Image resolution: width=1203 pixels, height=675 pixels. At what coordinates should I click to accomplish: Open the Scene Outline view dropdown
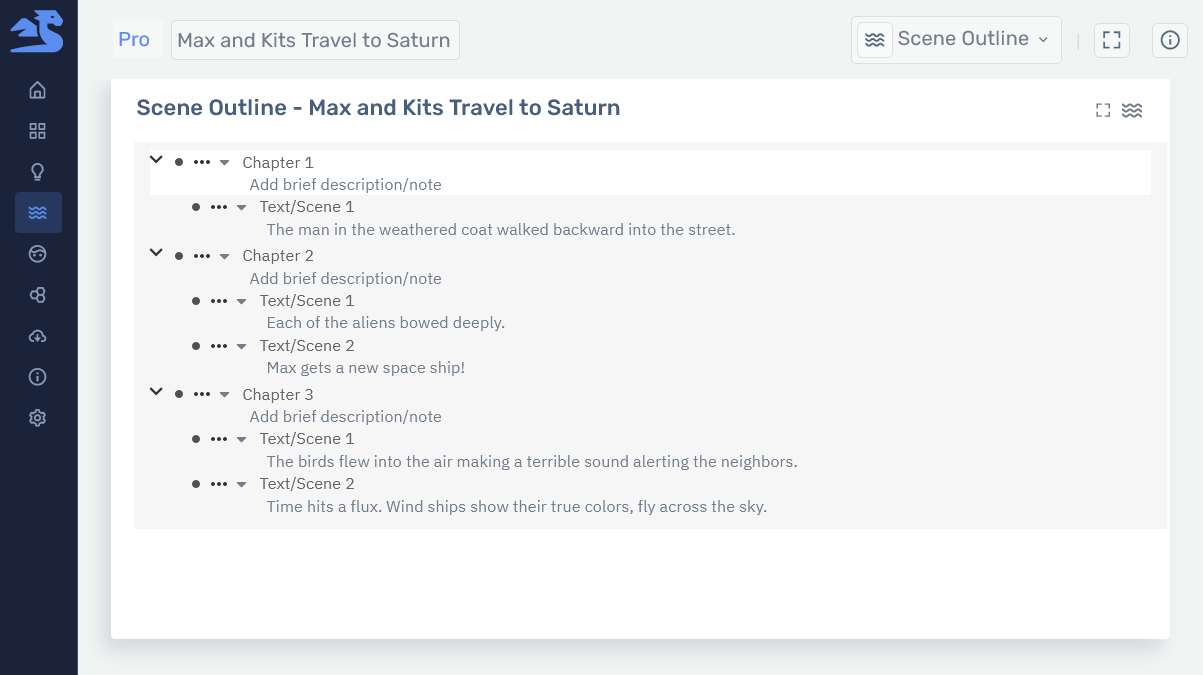955,39
